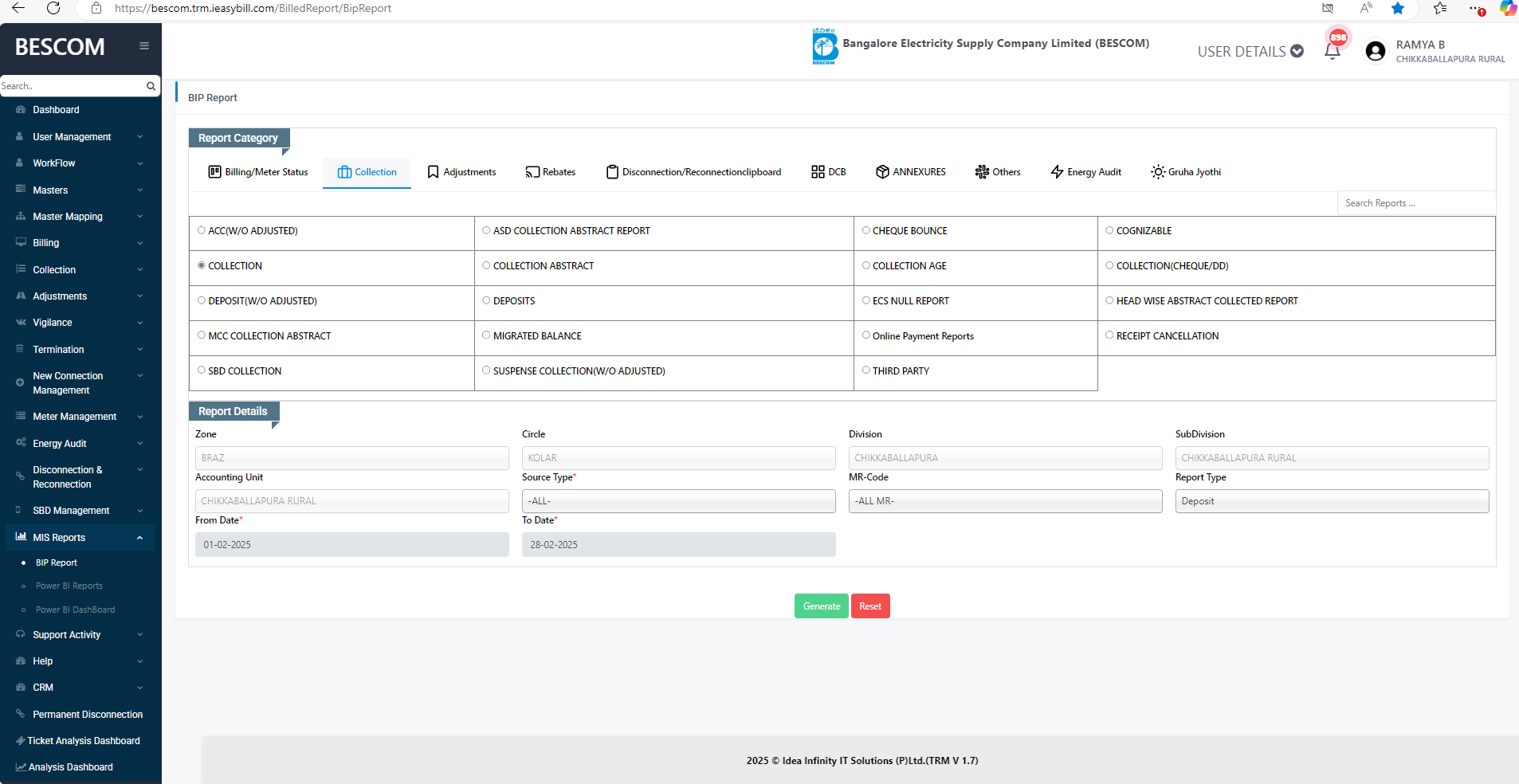Viewport: 1519px width, 784px height.
Task: Select the MIGRATED BALANCE radio button
Action: pyautogui.click(x=486, y=335)
